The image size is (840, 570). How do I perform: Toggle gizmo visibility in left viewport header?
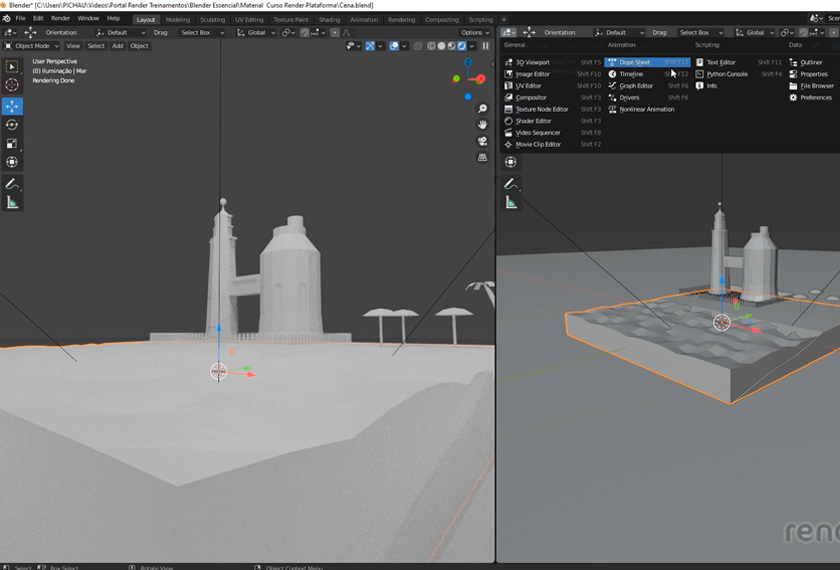click(x=370, y=46)
